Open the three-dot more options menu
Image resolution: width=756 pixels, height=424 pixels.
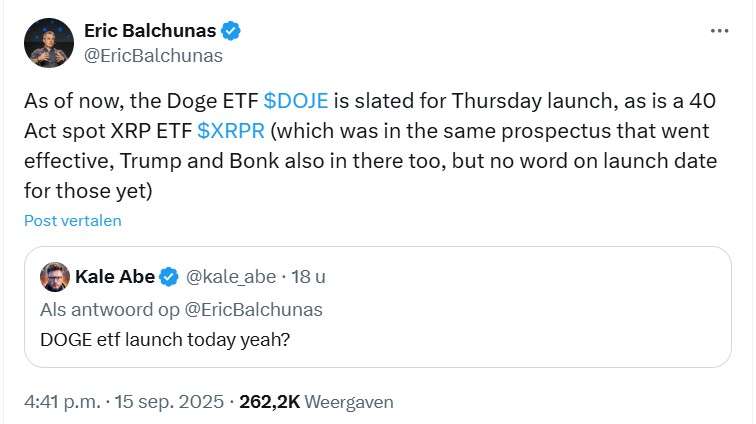point(719,31)
